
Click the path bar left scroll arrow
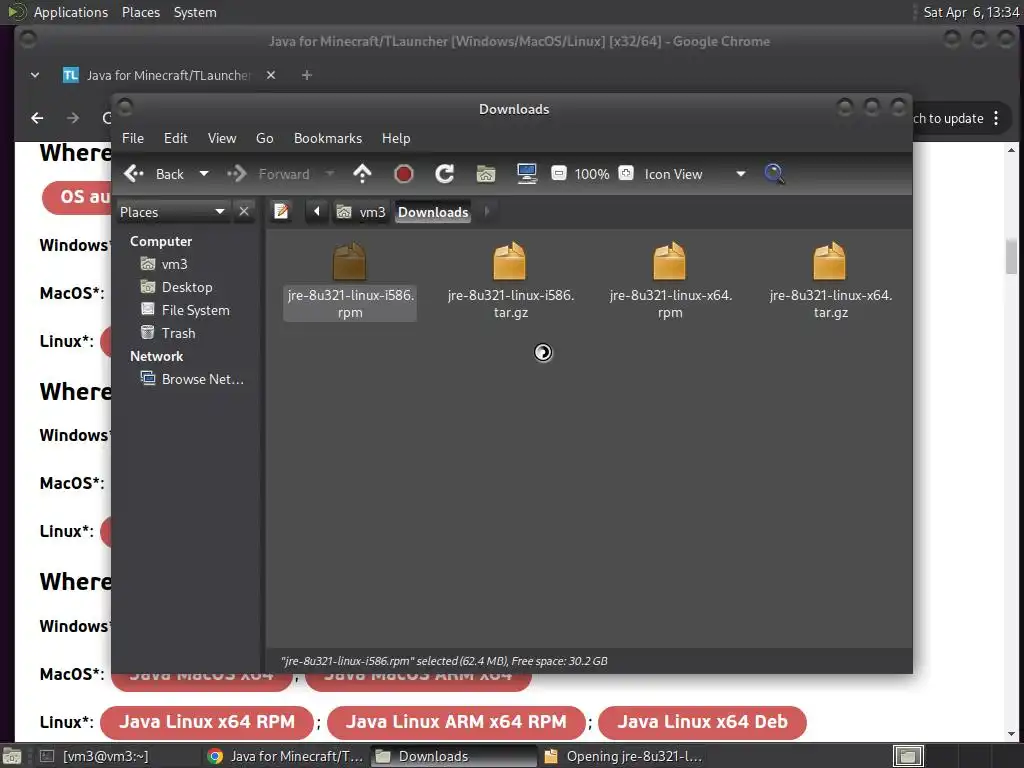(317, 212)
